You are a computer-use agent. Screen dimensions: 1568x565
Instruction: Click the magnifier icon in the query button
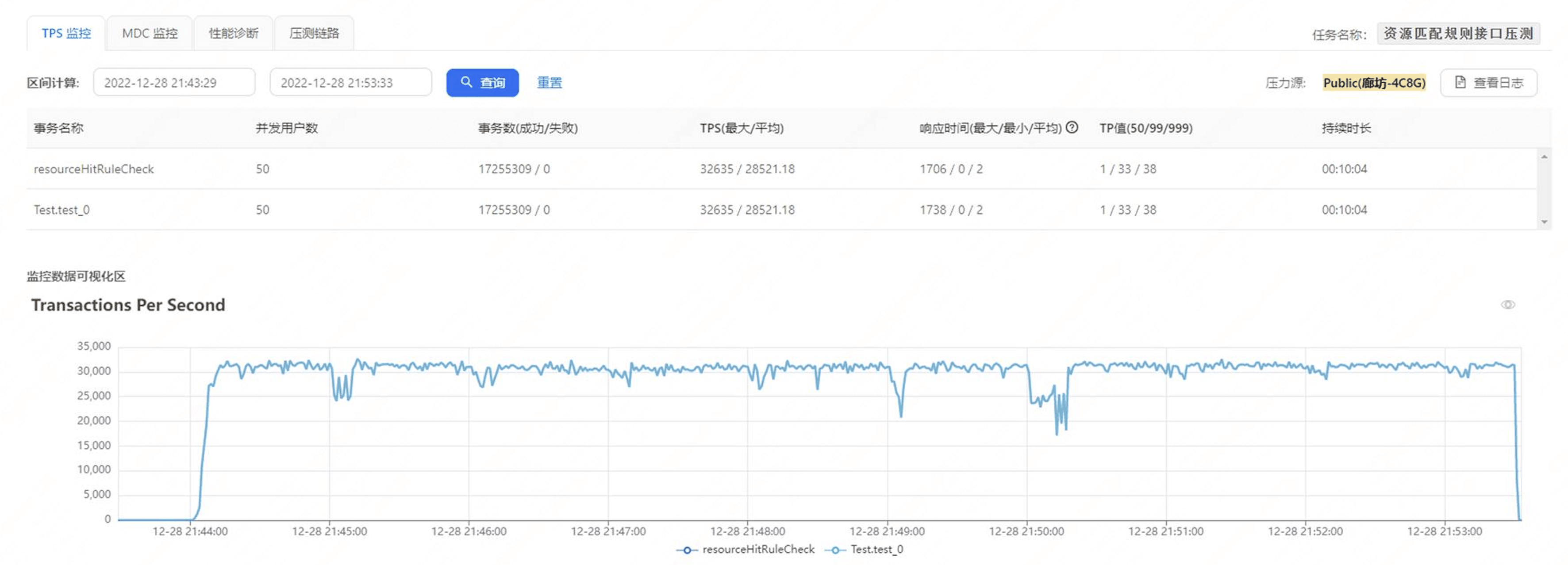(x=466, y=82)
